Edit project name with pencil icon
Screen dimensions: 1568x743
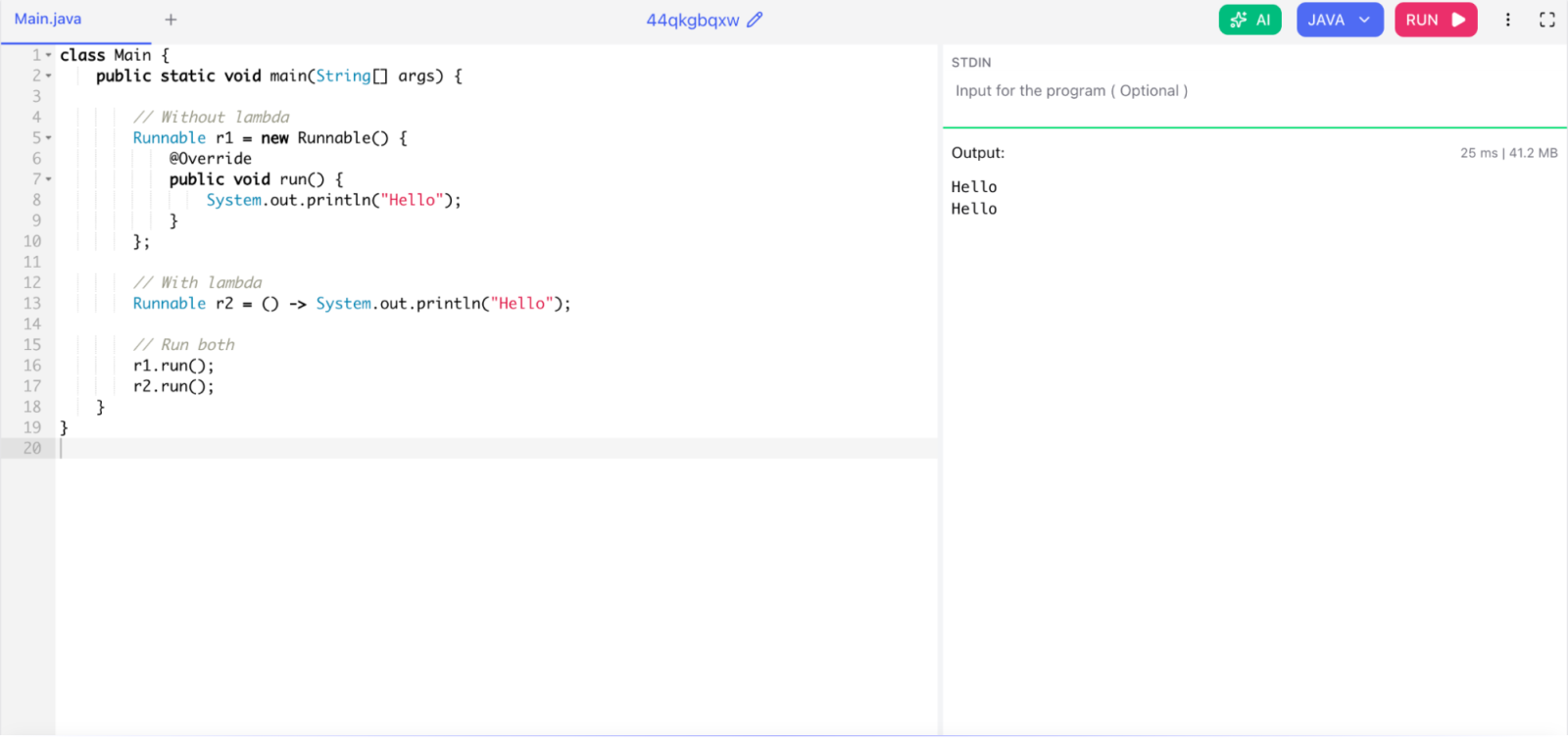tap(755, 20)
